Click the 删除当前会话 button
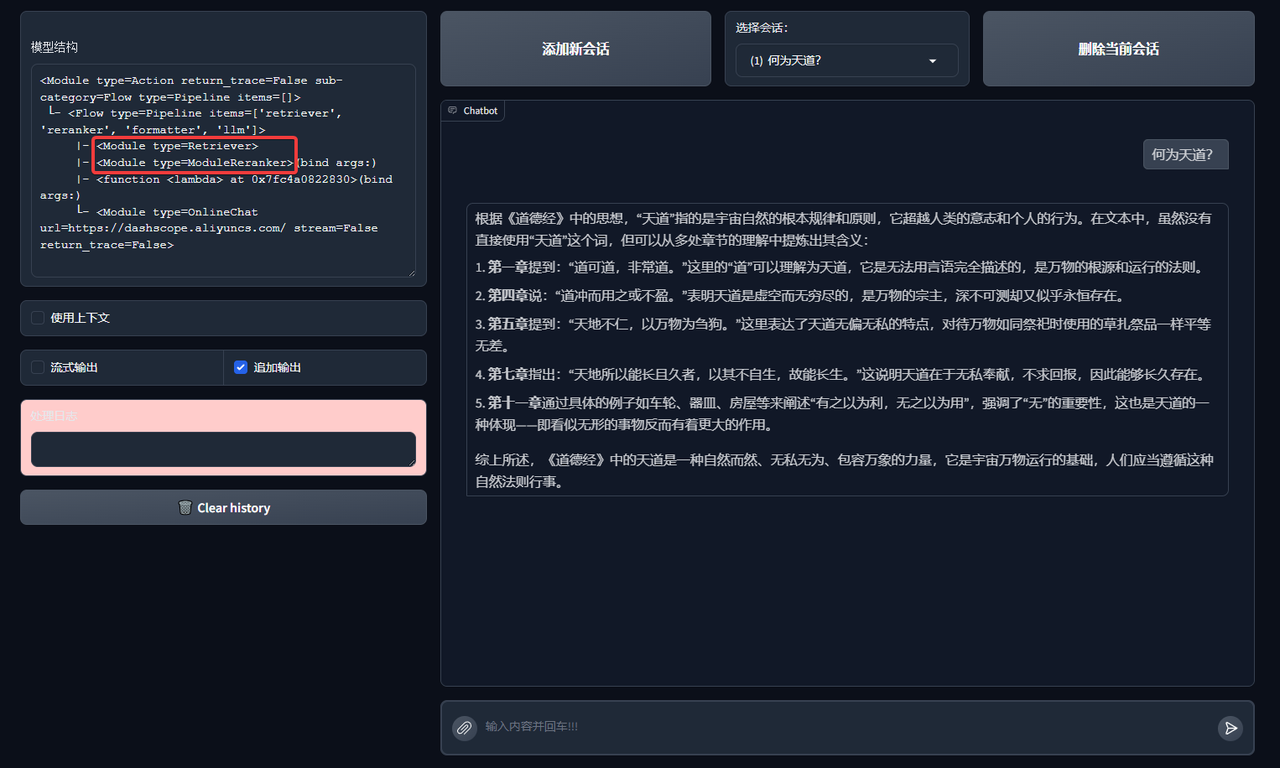The height and width of the screenshot is (768, 1280). coord(1118,49)
